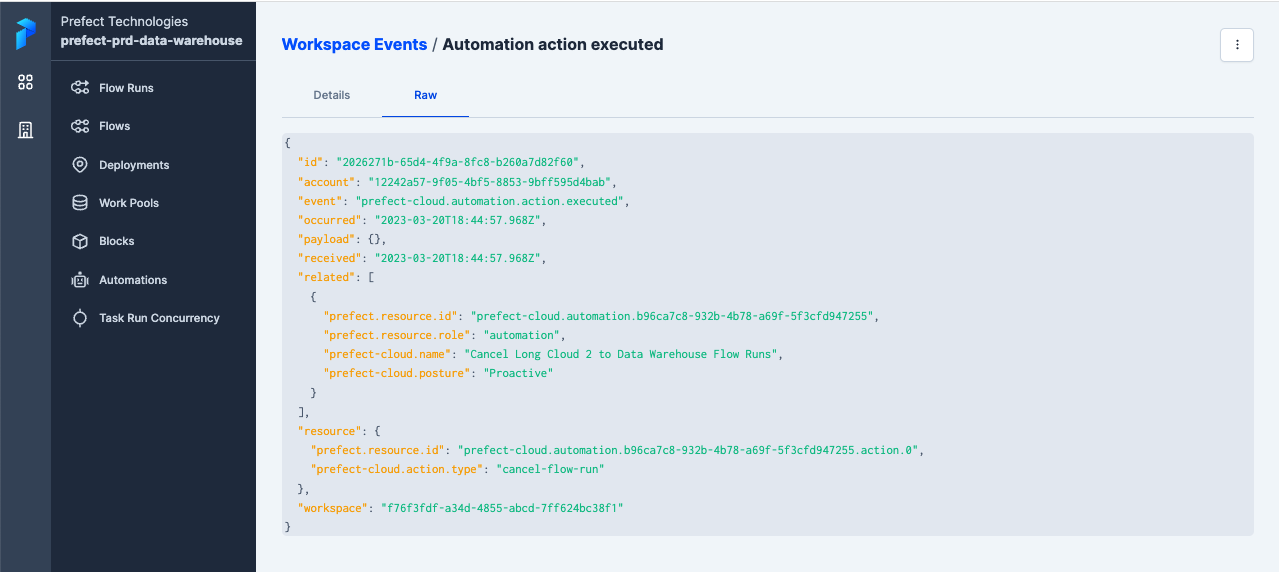Image resolution: width=1279 pixels, height=572 pixels.
Task: Open the Blocks page
Action: [x=117, y=241]
